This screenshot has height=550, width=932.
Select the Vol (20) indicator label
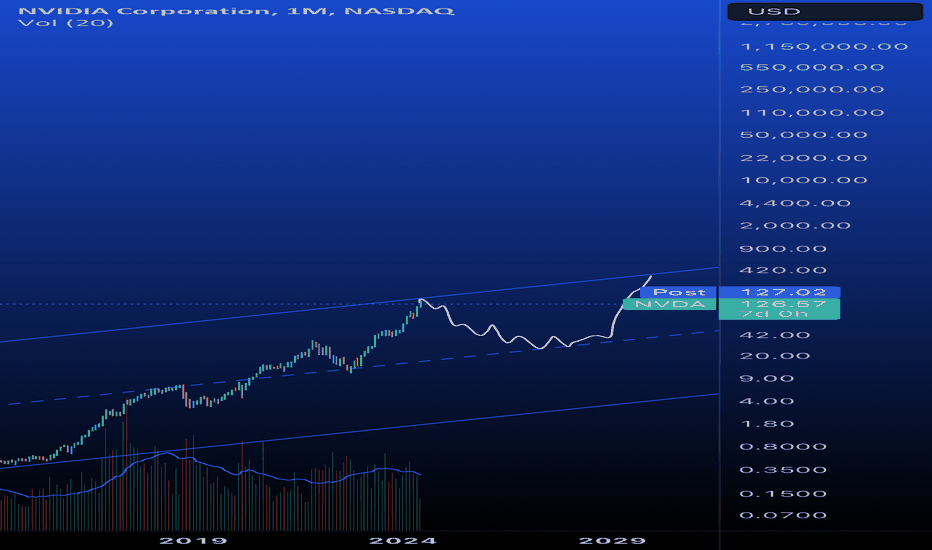tap(66, 23)
